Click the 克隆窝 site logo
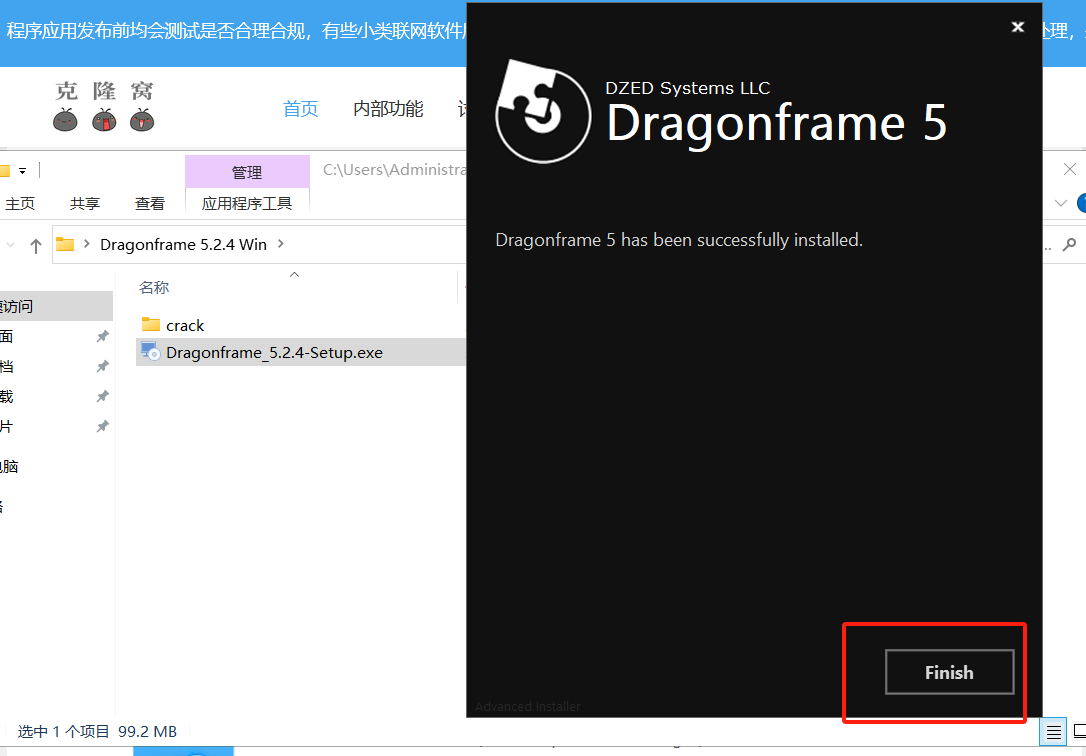The image size is (1086, 756). 104,106
